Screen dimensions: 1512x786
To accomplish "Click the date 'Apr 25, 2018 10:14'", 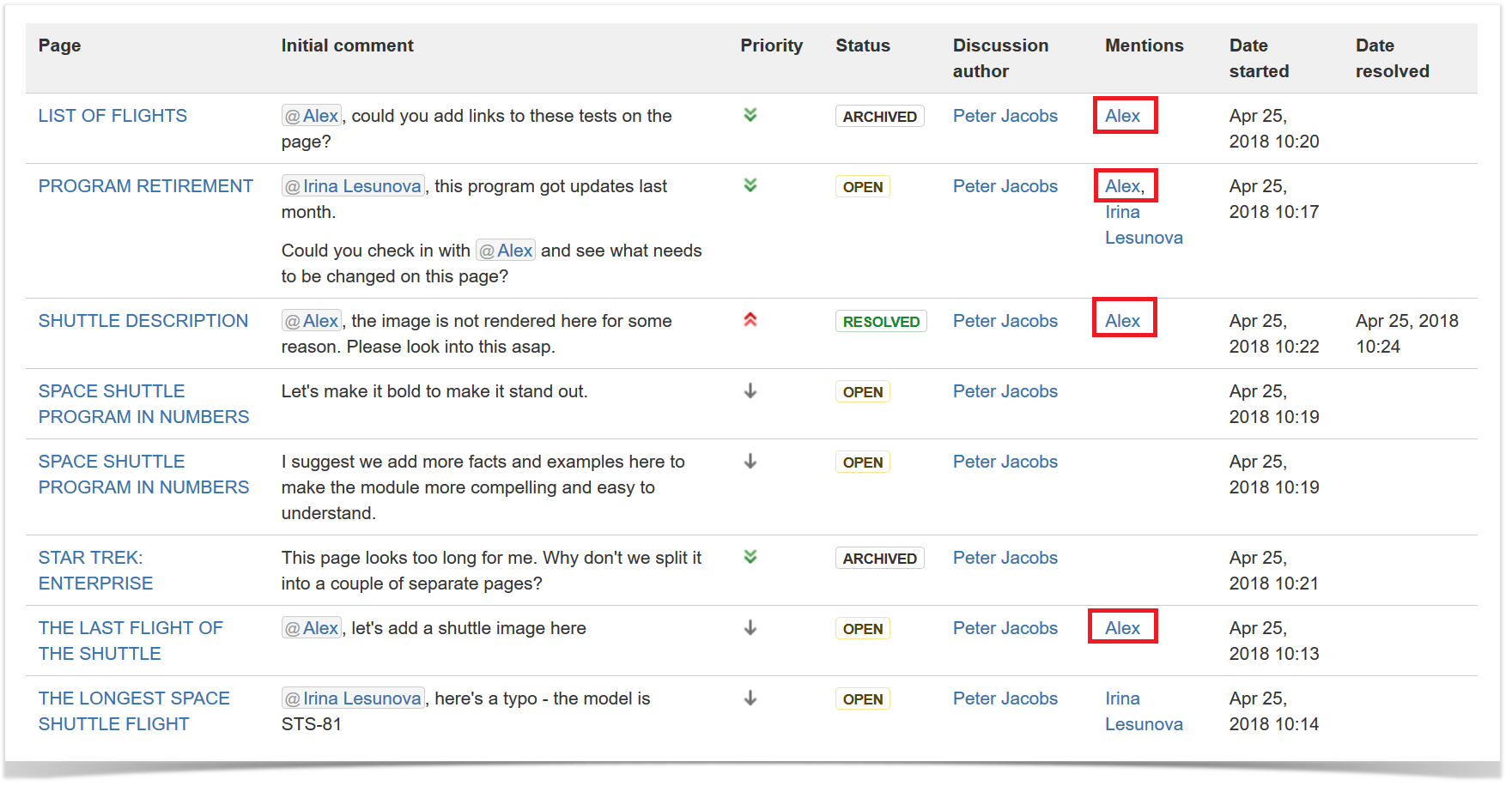I will click(x=1274, y=711).
